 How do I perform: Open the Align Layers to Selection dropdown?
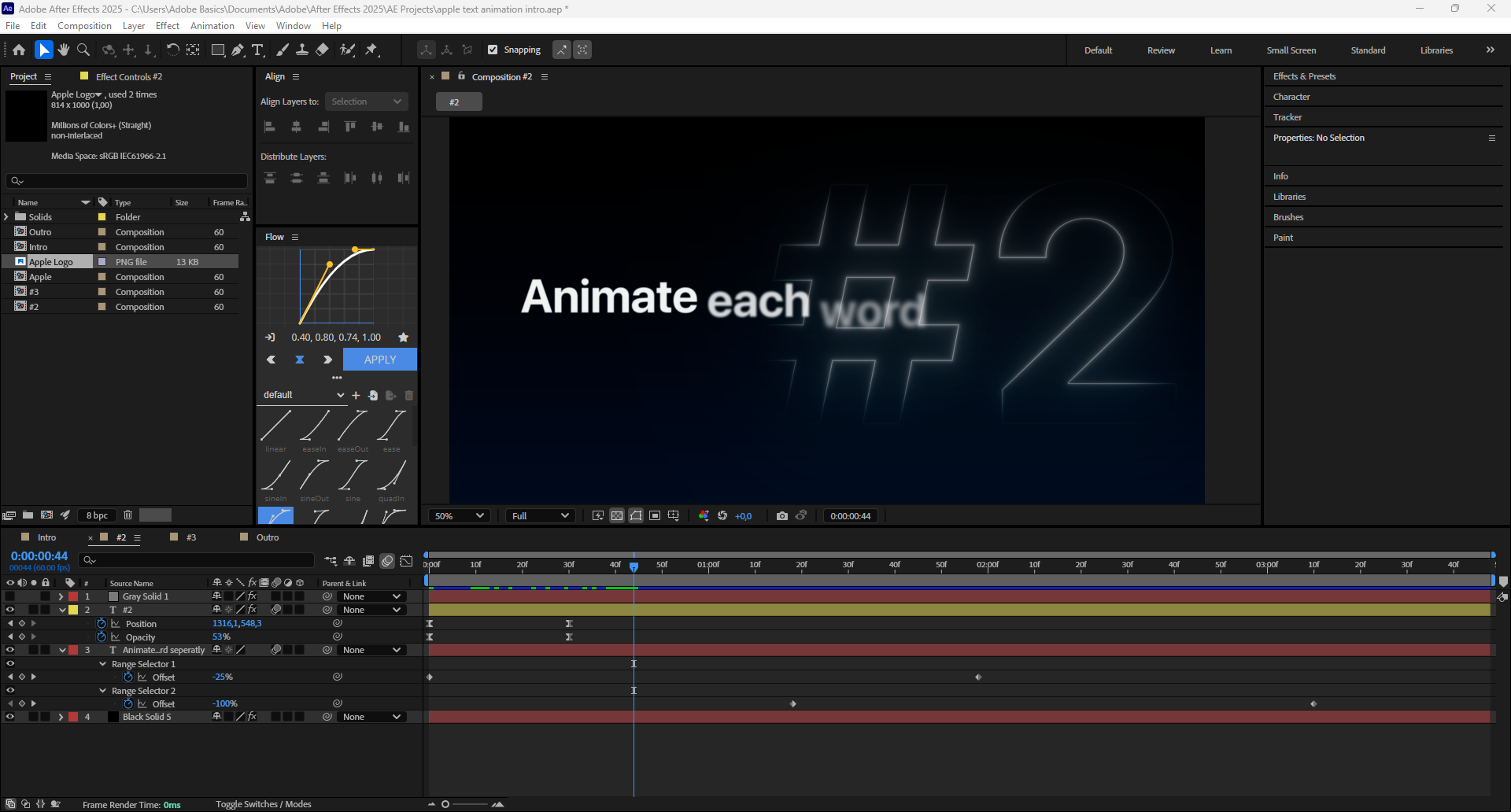[x=366, y=101]
